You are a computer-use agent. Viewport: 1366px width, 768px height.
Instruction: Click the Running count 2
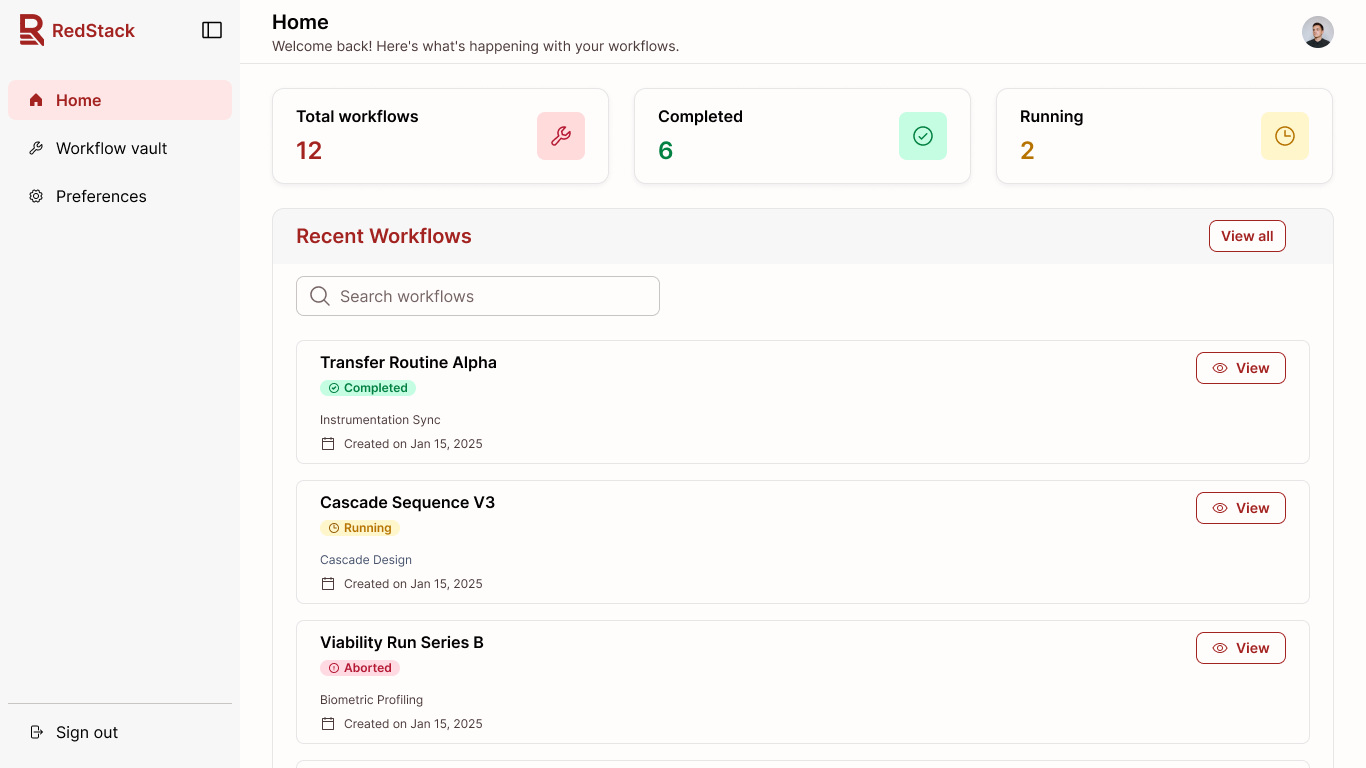coord(1027,150)
